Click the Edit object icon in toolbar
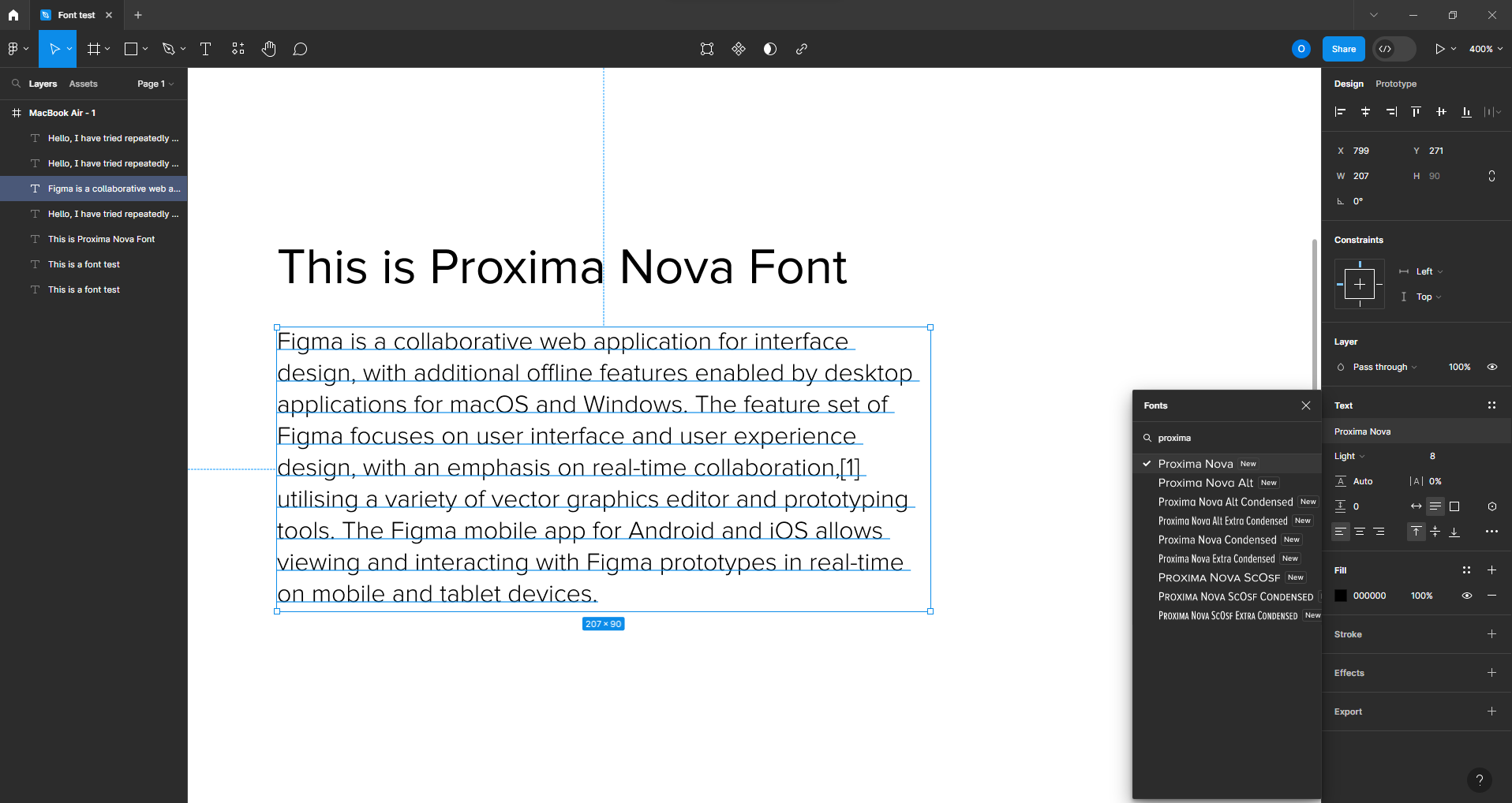 point(707,49)
